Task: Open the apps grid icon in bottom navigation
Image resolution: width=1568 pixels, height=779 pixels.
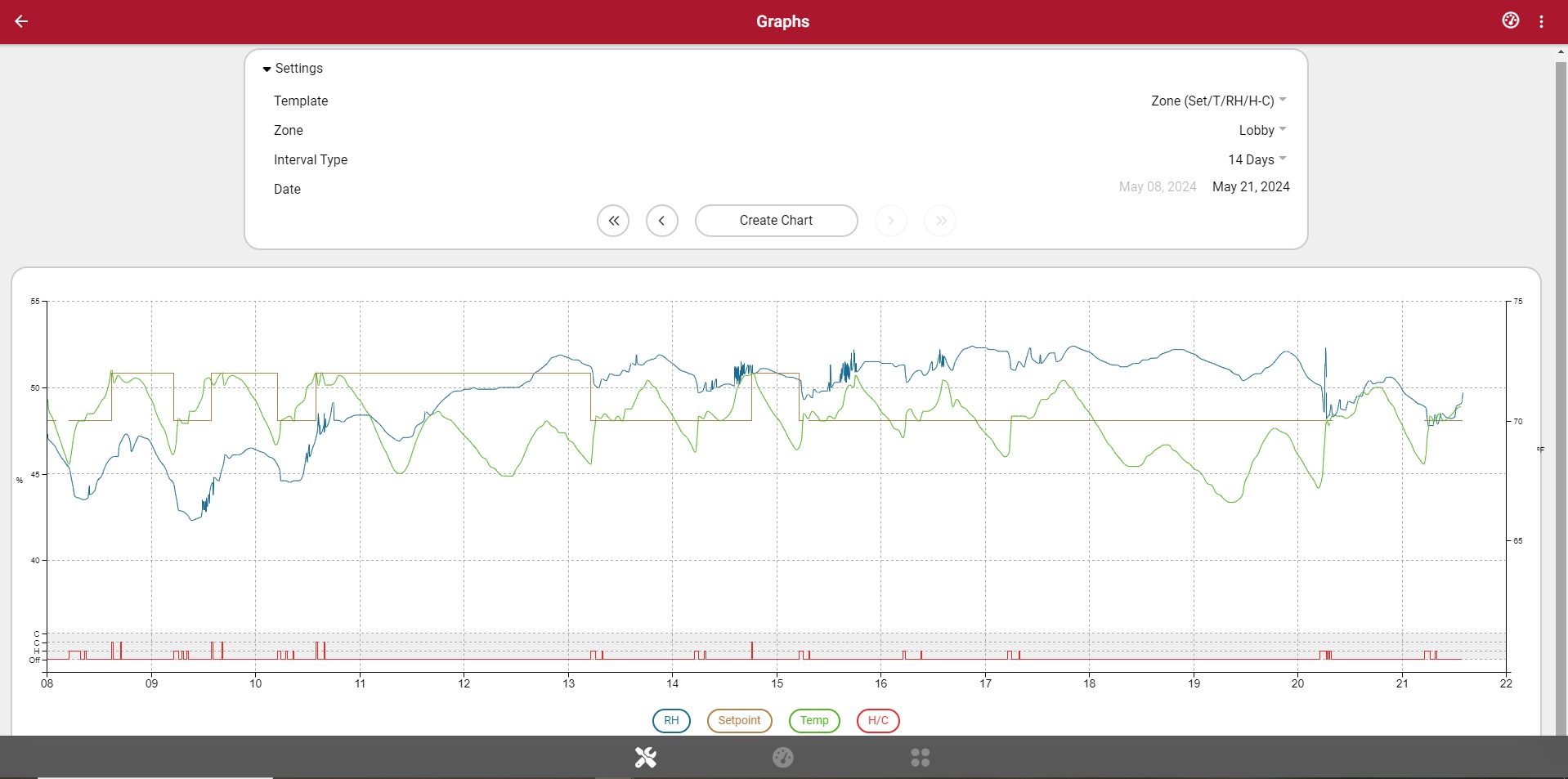Action: (919, 756)
